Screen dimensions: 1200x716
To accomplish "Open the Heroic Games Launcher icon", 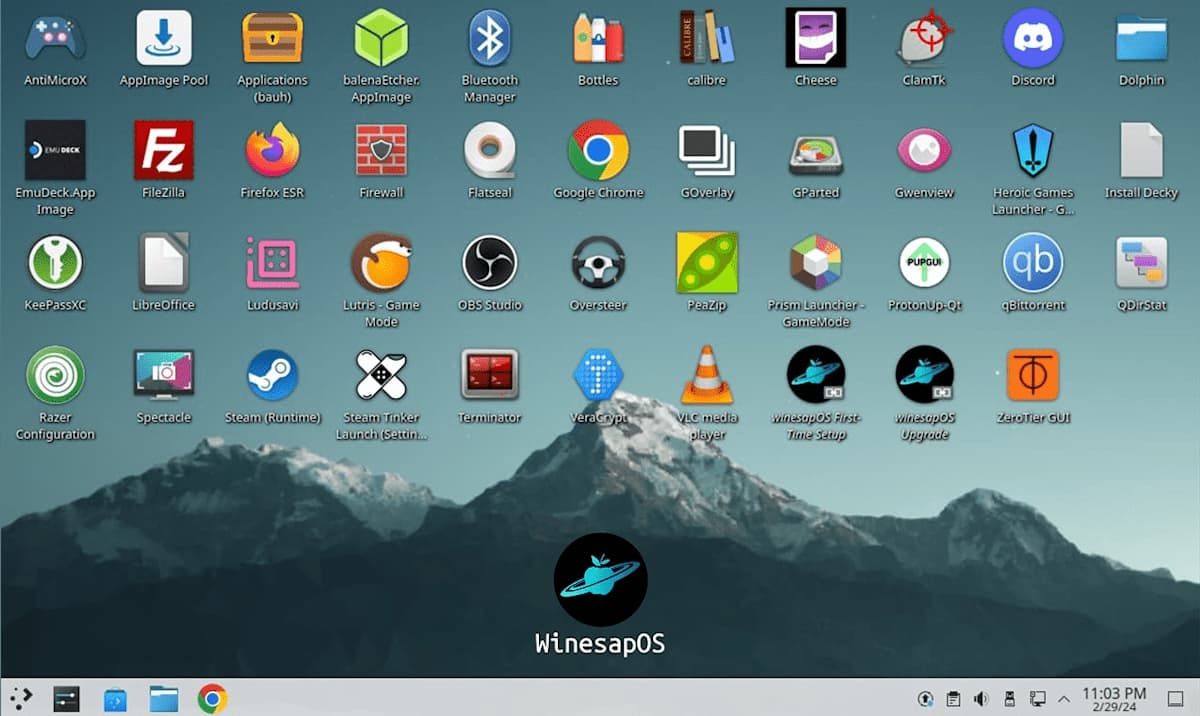I will click(x=1032, y=151).
